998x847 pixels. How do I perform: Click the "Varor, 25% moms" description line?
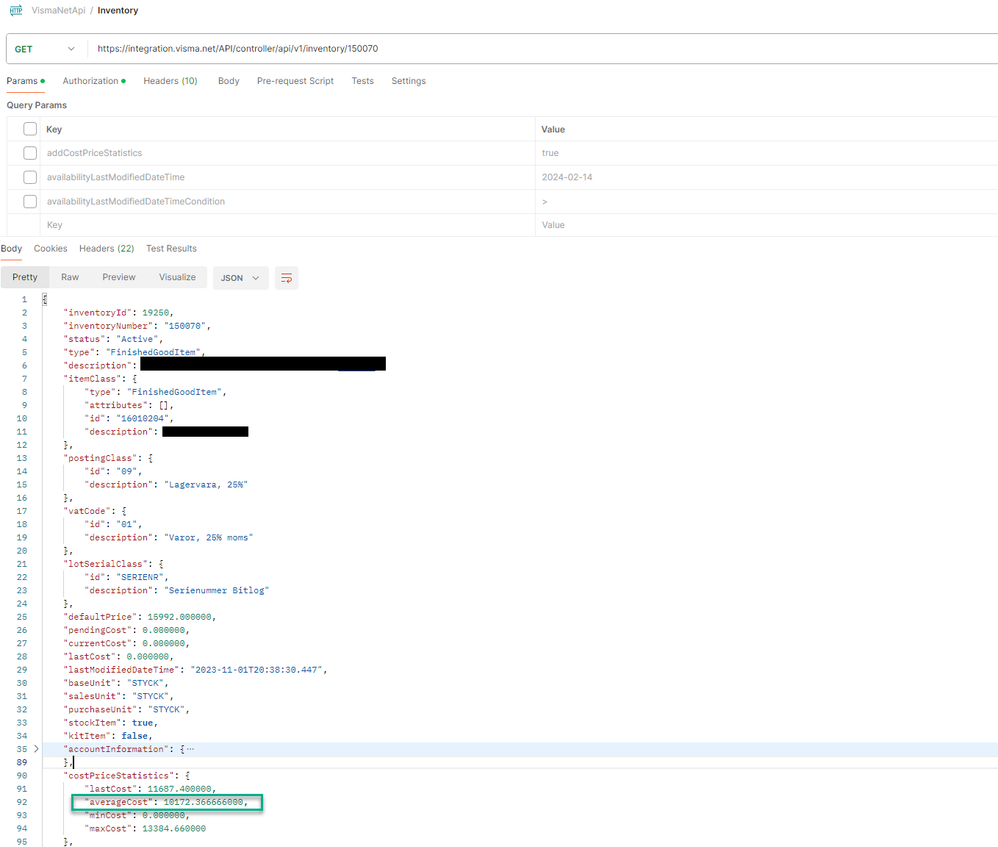(169, 538)
